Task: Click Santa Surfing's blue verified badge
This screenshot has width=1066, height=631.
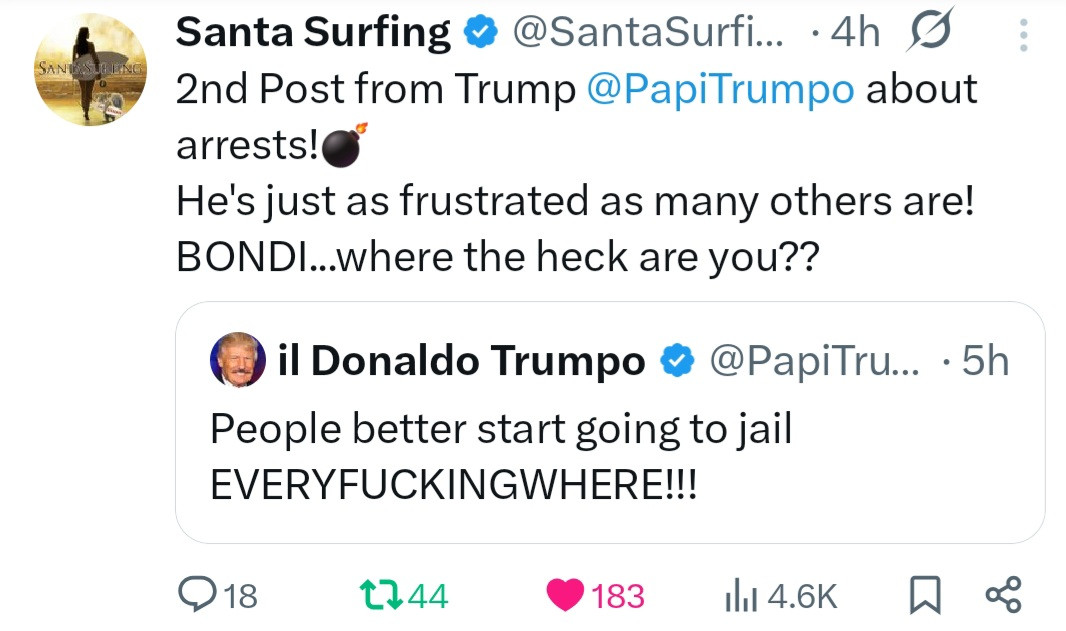Action: (x=482, y=35)
